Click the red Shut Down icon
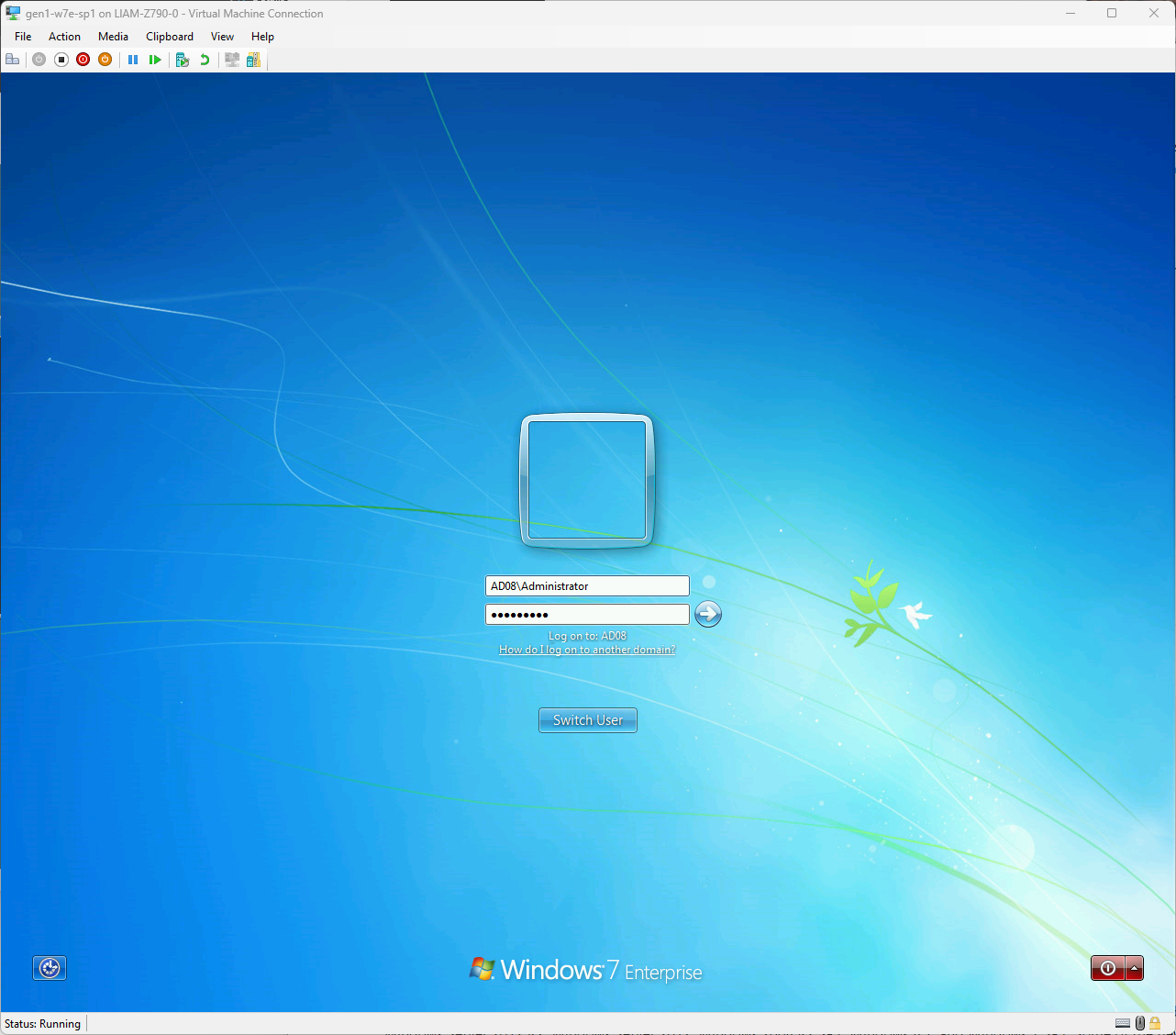Screen dimensions: 1176x1035 83,60
